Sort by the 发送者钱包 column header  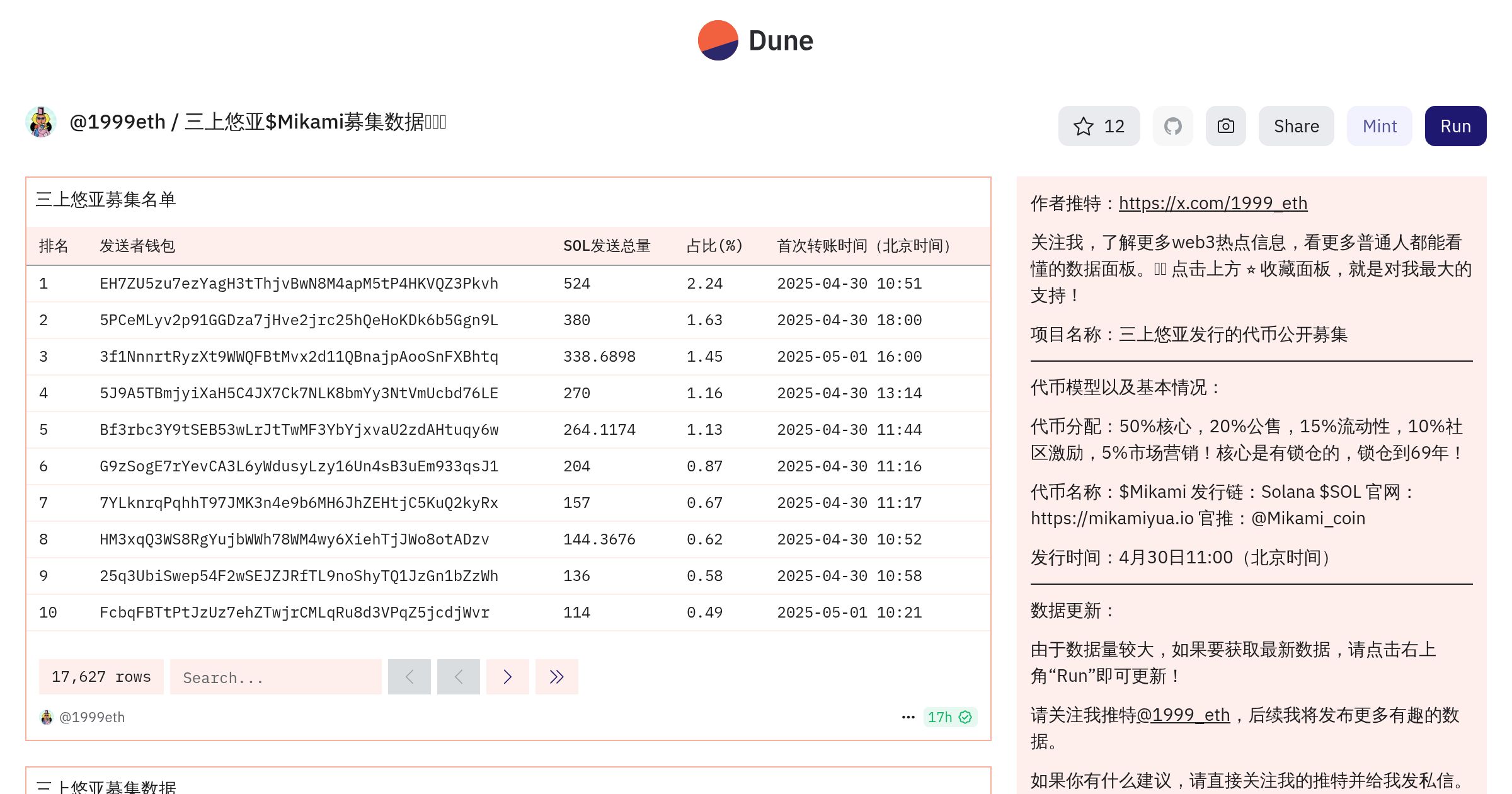coord(137,246)
